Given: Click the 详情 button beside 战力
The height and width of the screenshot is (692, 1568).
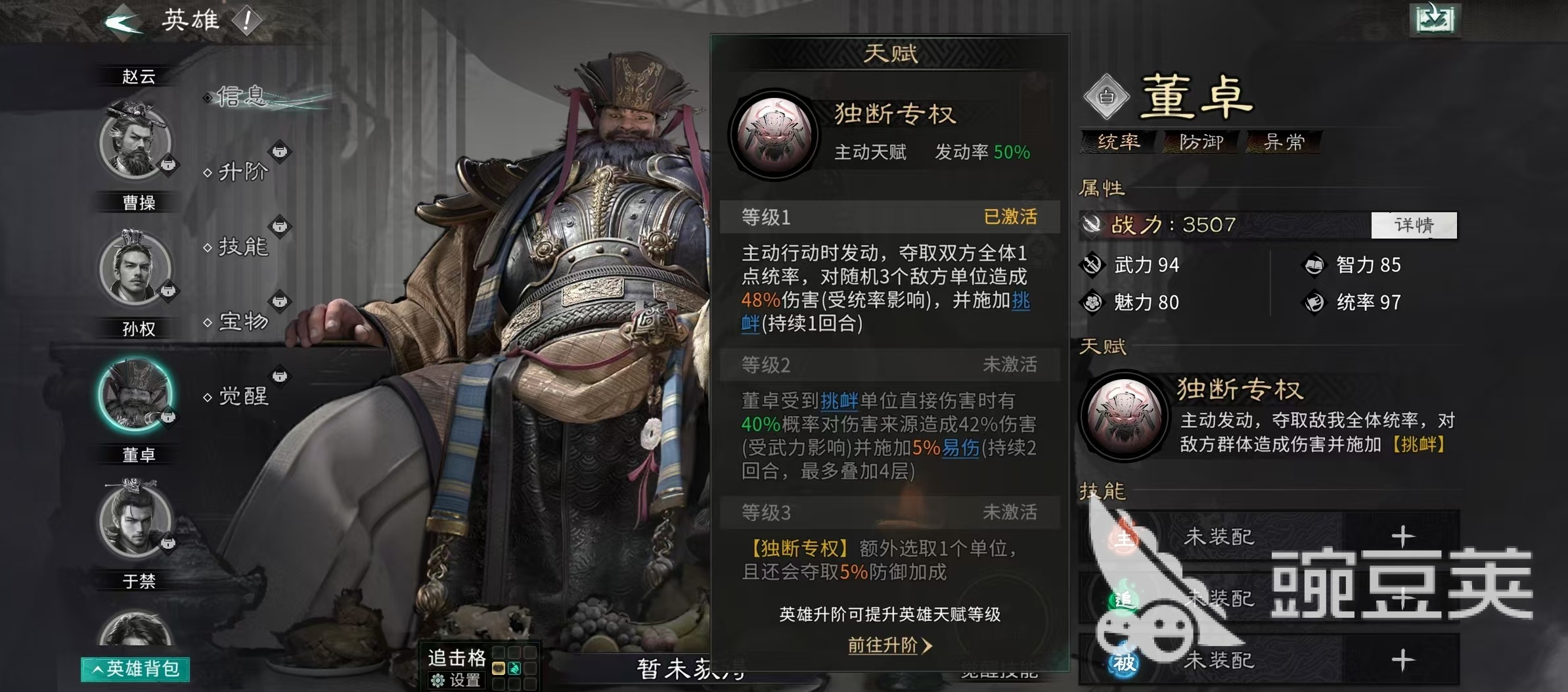Looking at the screenshot, I should click(1414, 225).
